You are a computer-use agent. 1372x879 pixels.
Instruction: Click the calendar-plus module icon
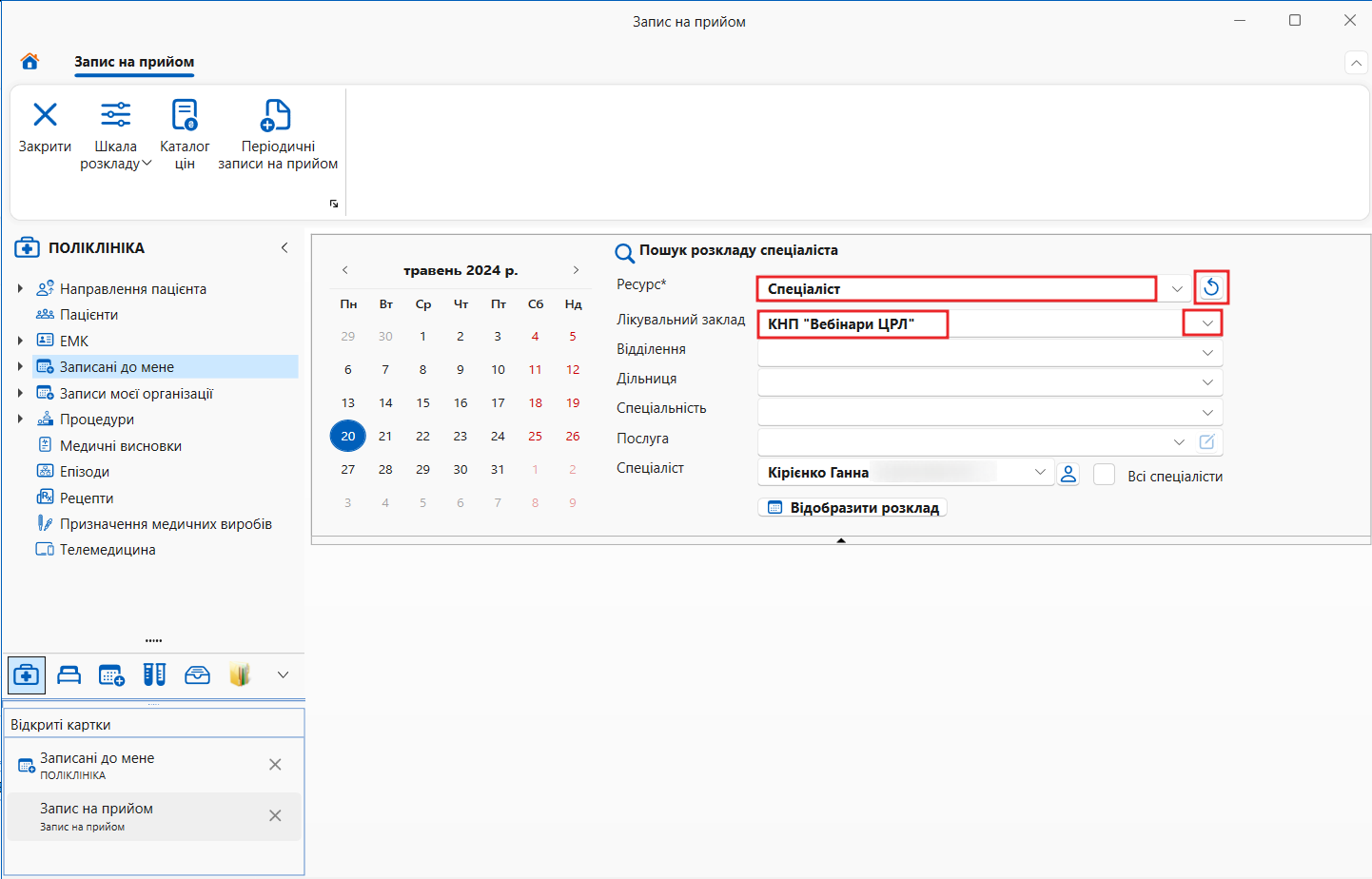tap(111, 675)
